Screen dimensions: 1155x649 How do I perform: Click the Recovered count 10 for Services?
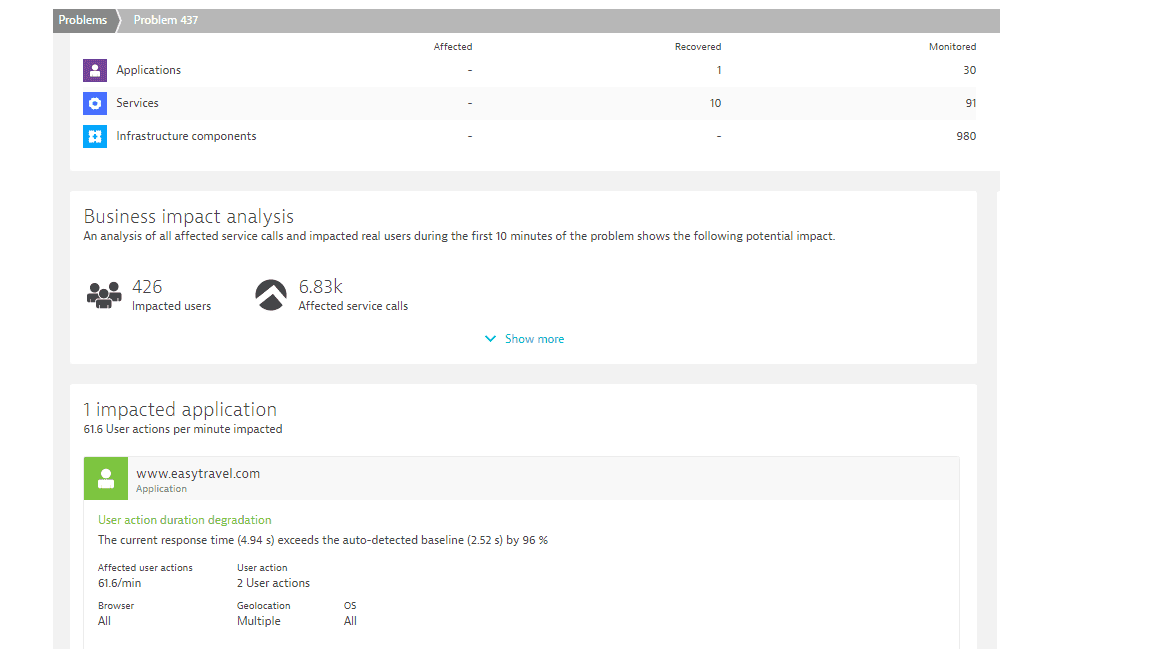pyautogui.click(x=715, y=103)
